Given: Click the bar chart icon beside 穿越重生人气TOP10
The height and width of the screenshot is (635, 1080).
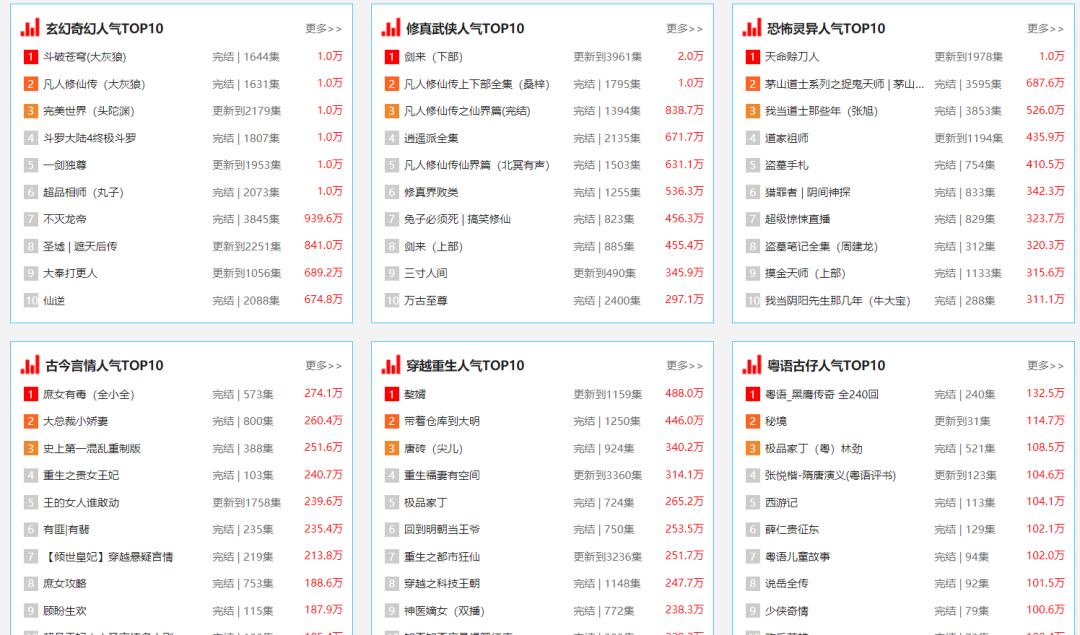Looking at the screenshot, I should point(391,365).
